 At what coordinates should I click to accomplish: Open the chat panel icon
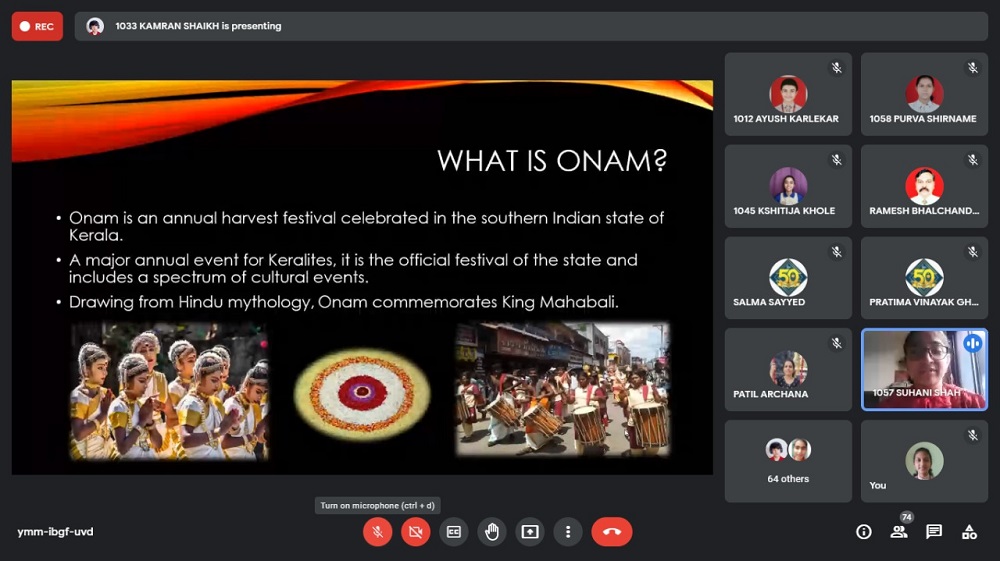coord(934,532)
